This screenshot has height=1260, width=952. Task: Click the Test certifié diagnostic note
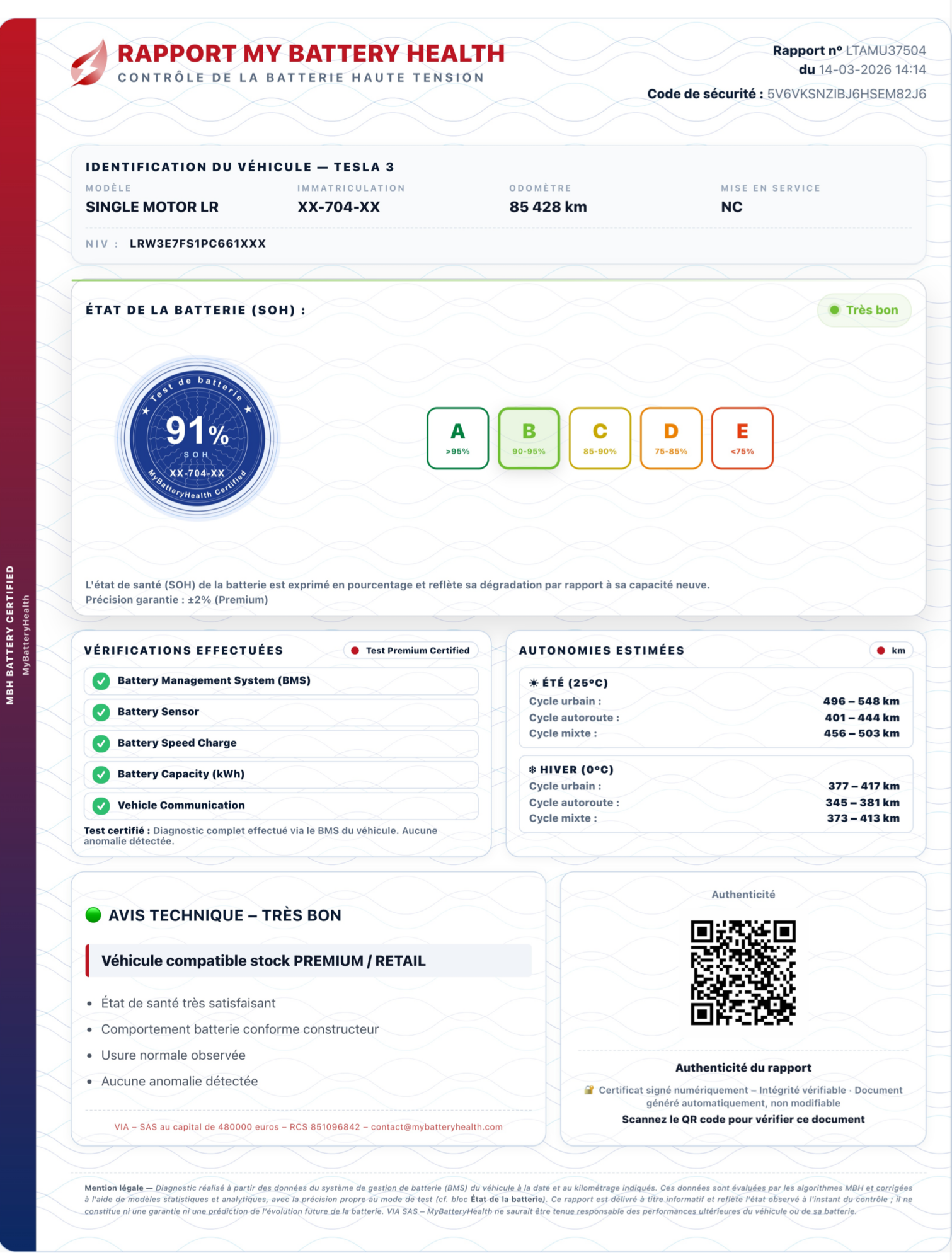point(261,836)
